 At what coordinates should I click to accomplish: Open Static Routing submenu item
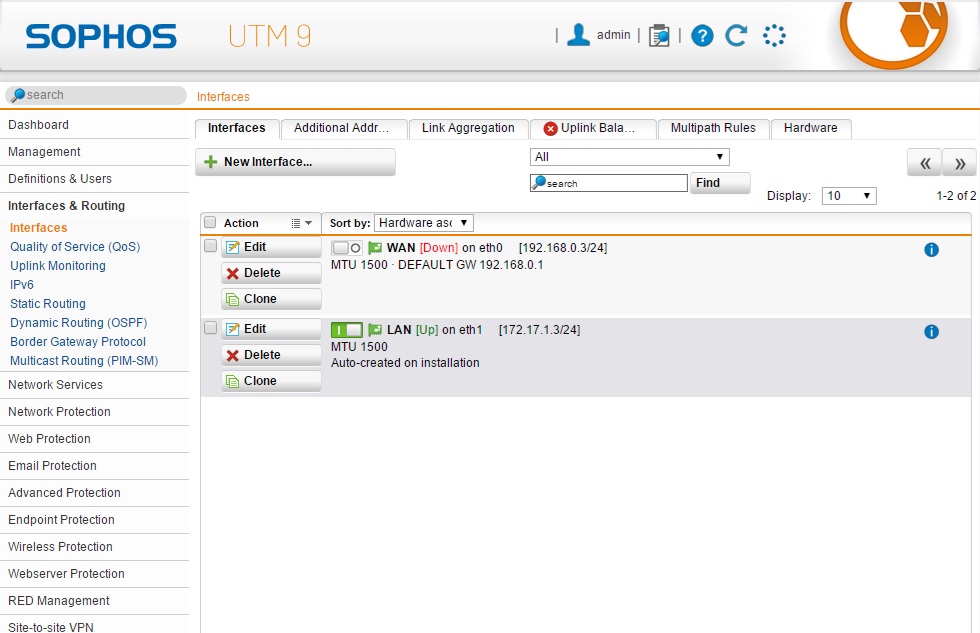pos(48,304)
